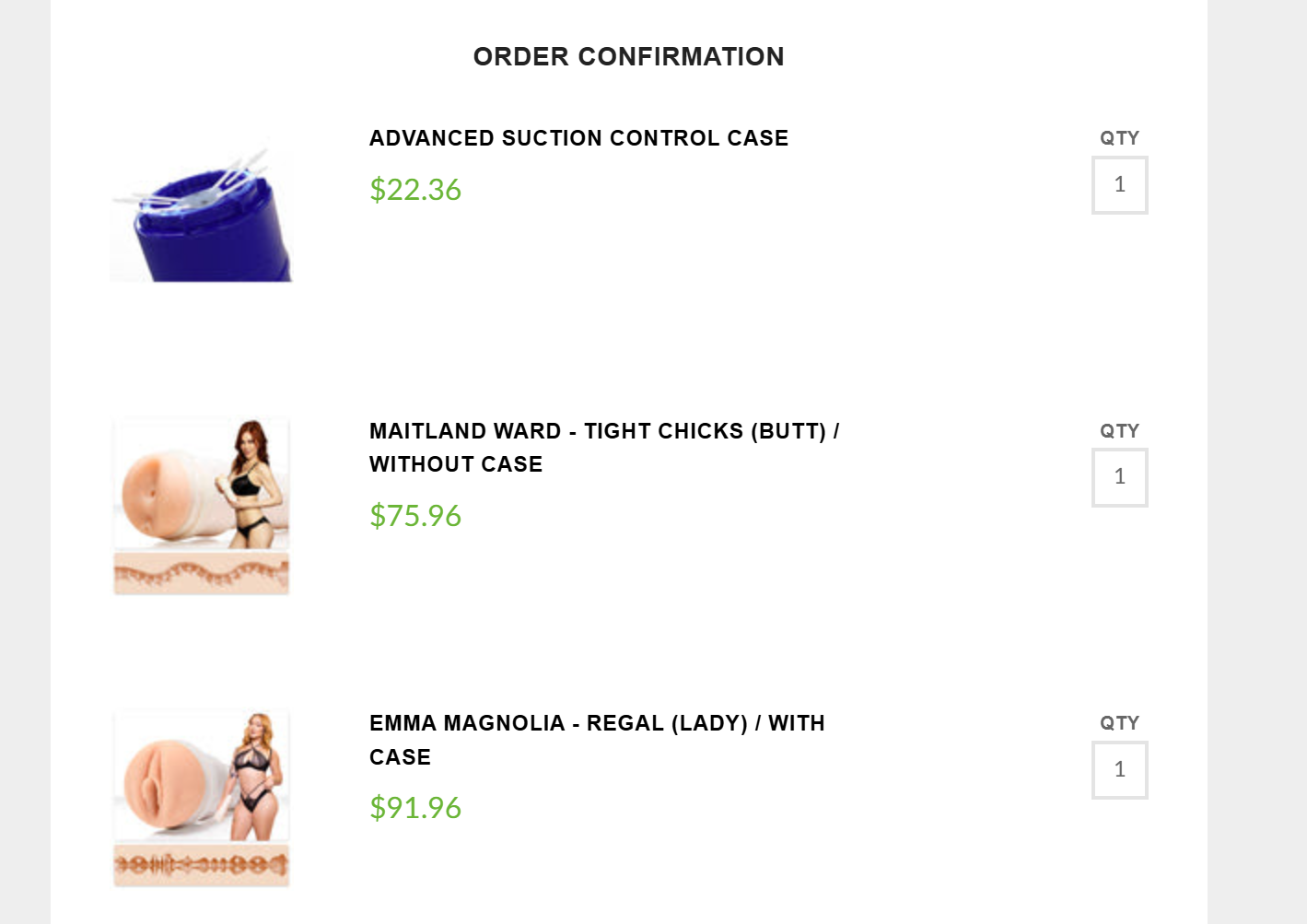Focus the quantity field for suction control case
The height and width of the screenshot is (924, 1307).
click(1120, 185)
